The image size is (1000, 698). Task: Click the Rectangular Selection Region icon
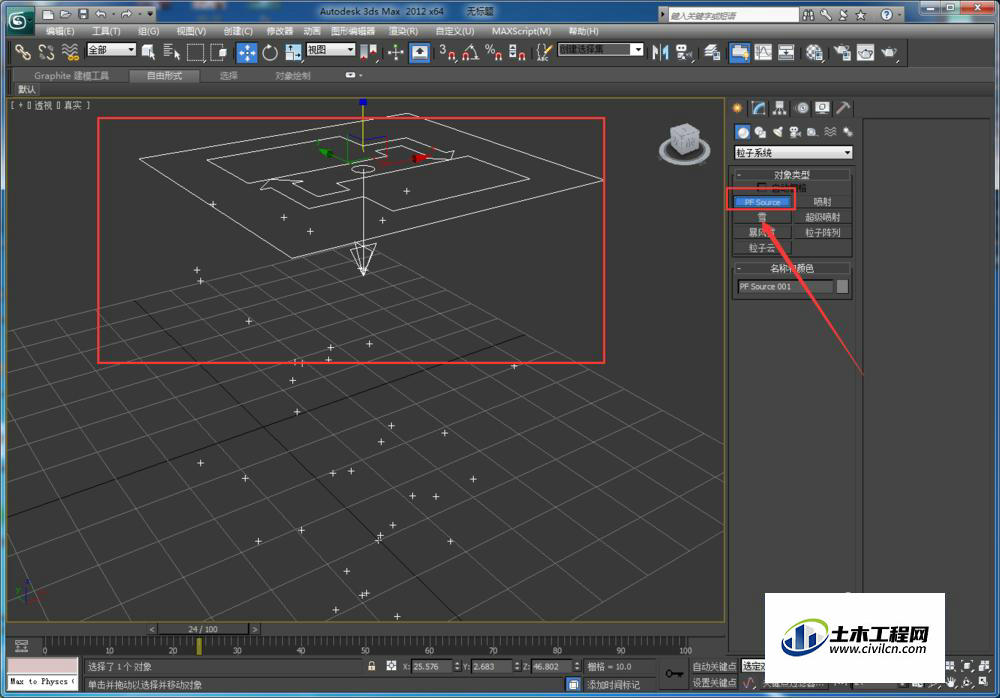(x=195, y=52)
